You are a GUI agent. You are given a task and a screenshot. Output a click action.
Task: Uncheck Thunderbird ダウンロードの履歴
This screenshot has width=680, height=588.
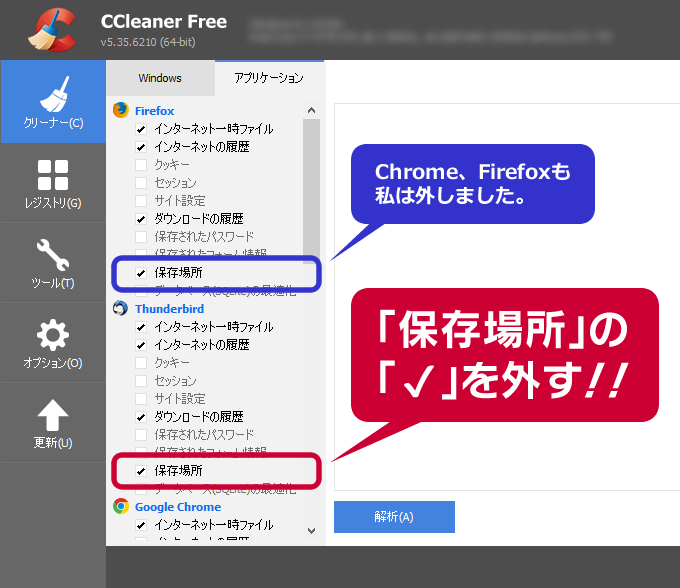(x=141, y=417)
